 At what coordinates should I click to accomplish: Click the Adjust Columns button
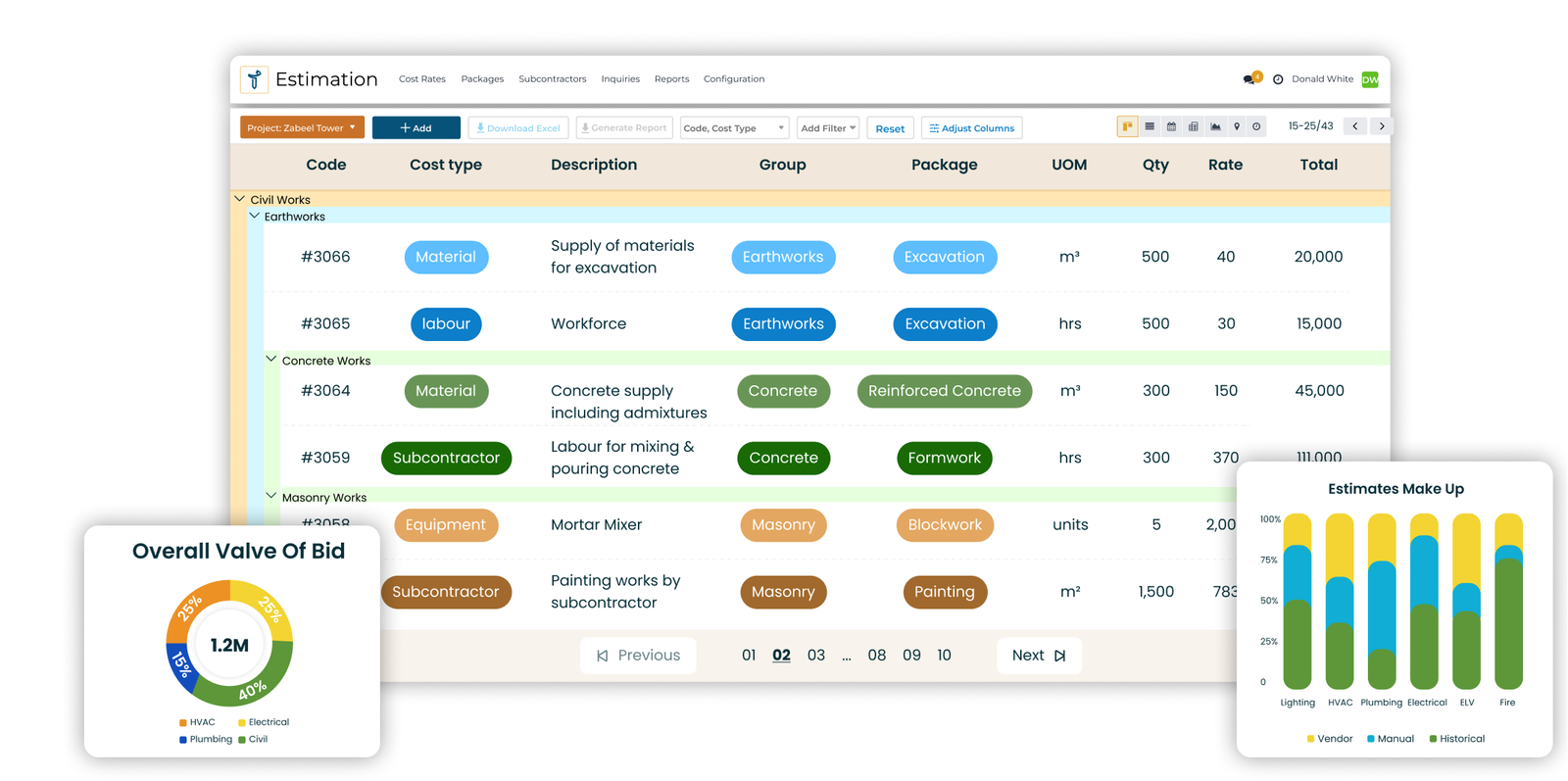point(971,128)
